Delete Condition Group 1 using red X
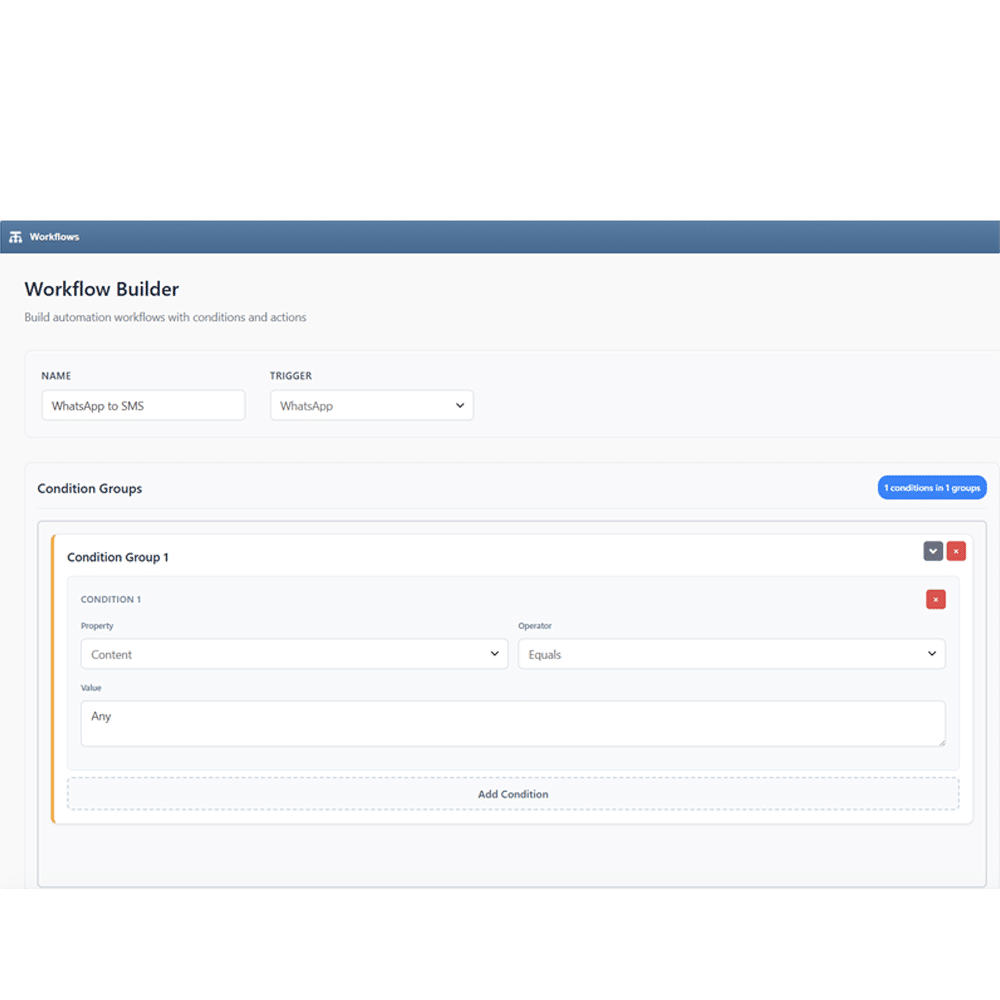 coord(956,551)
